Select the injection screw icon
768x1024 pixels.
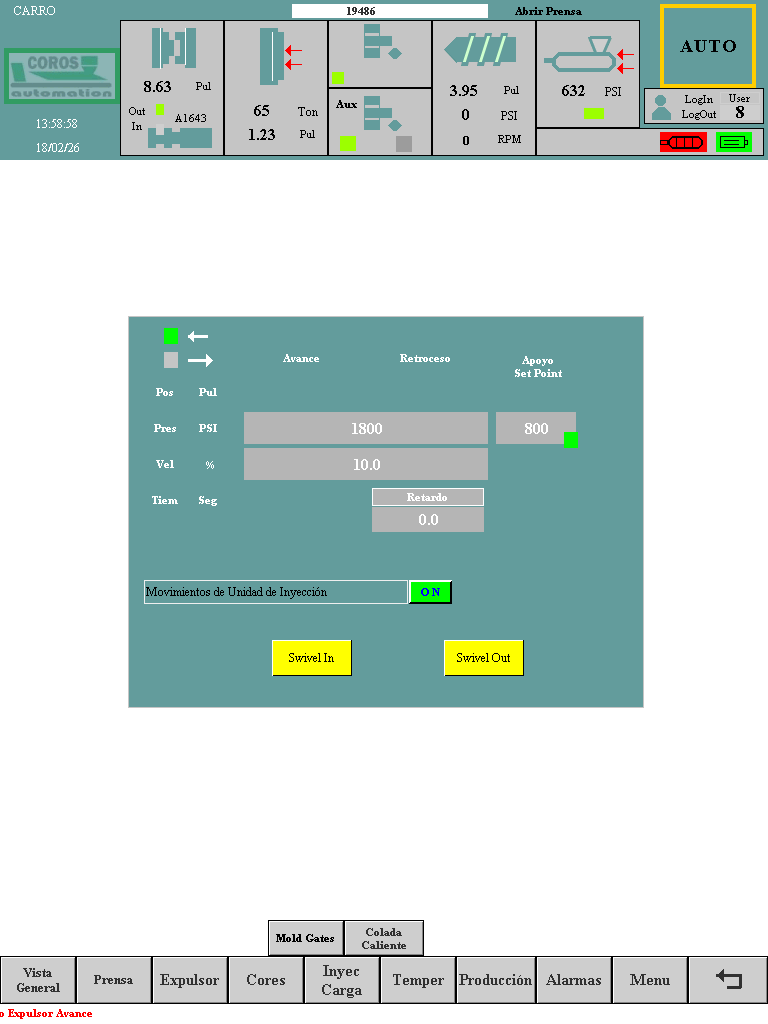pos(482,51)
